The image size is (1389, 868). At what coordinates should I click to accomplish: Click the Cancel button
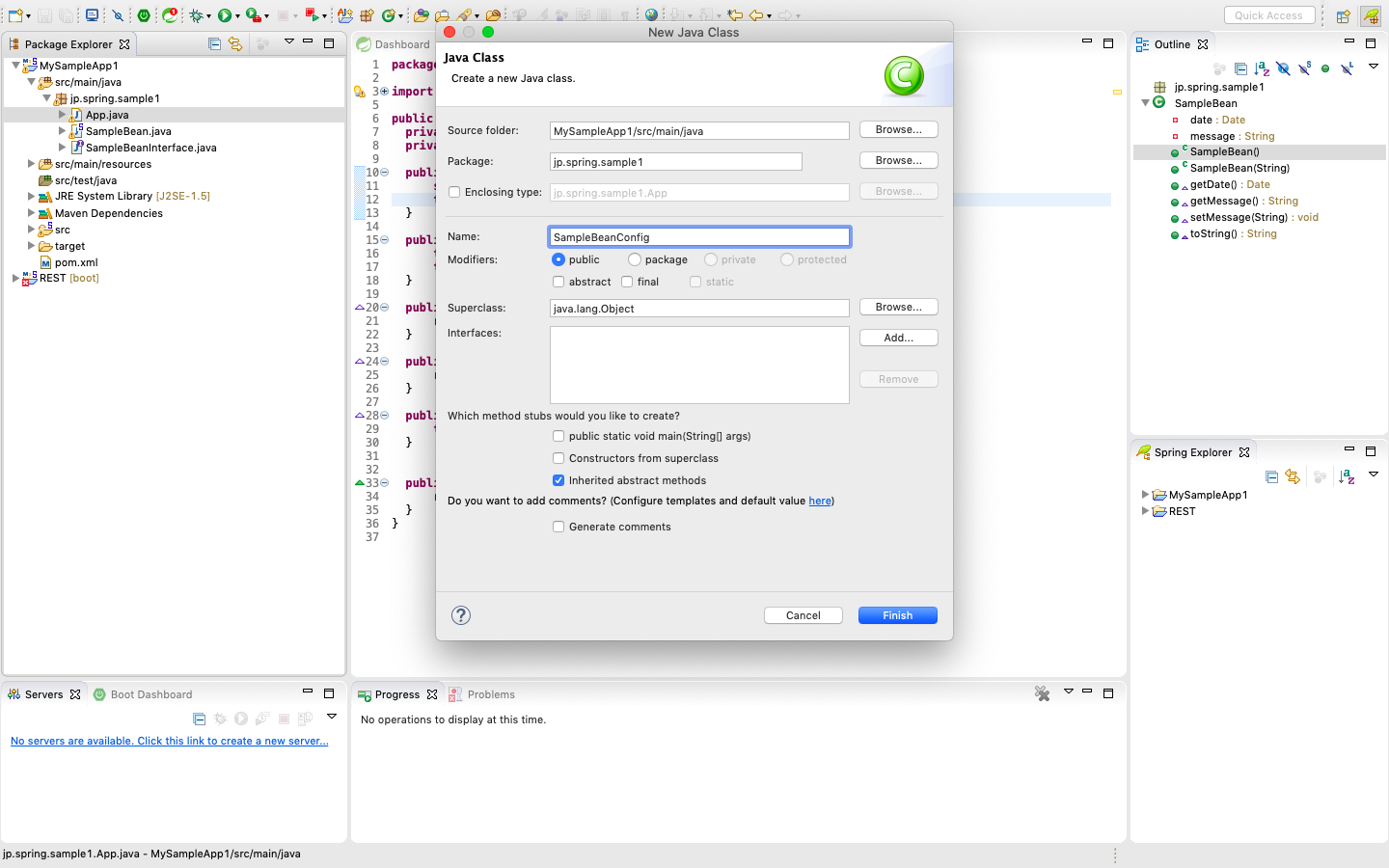coord(803,615)
